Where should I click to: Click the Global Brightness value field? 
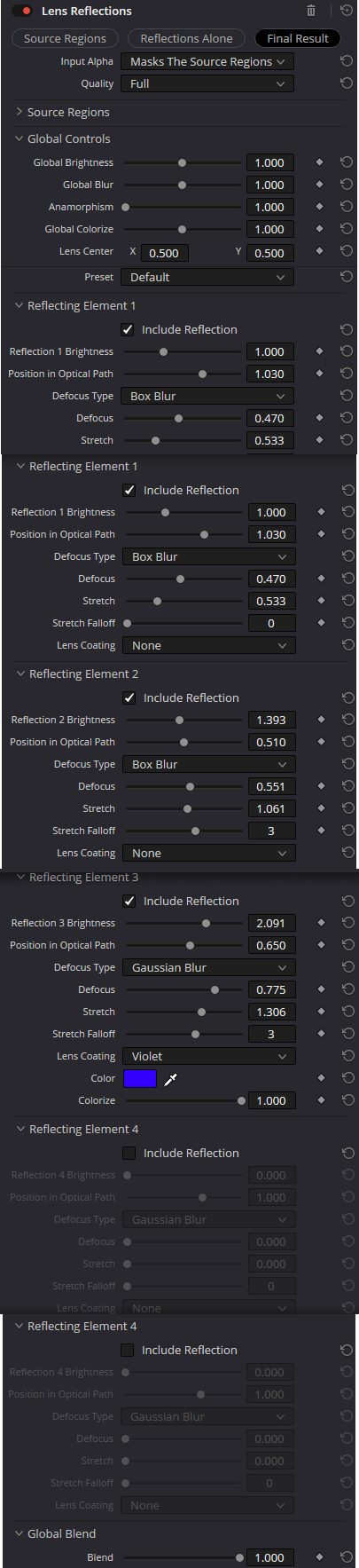tap(269, 162)
